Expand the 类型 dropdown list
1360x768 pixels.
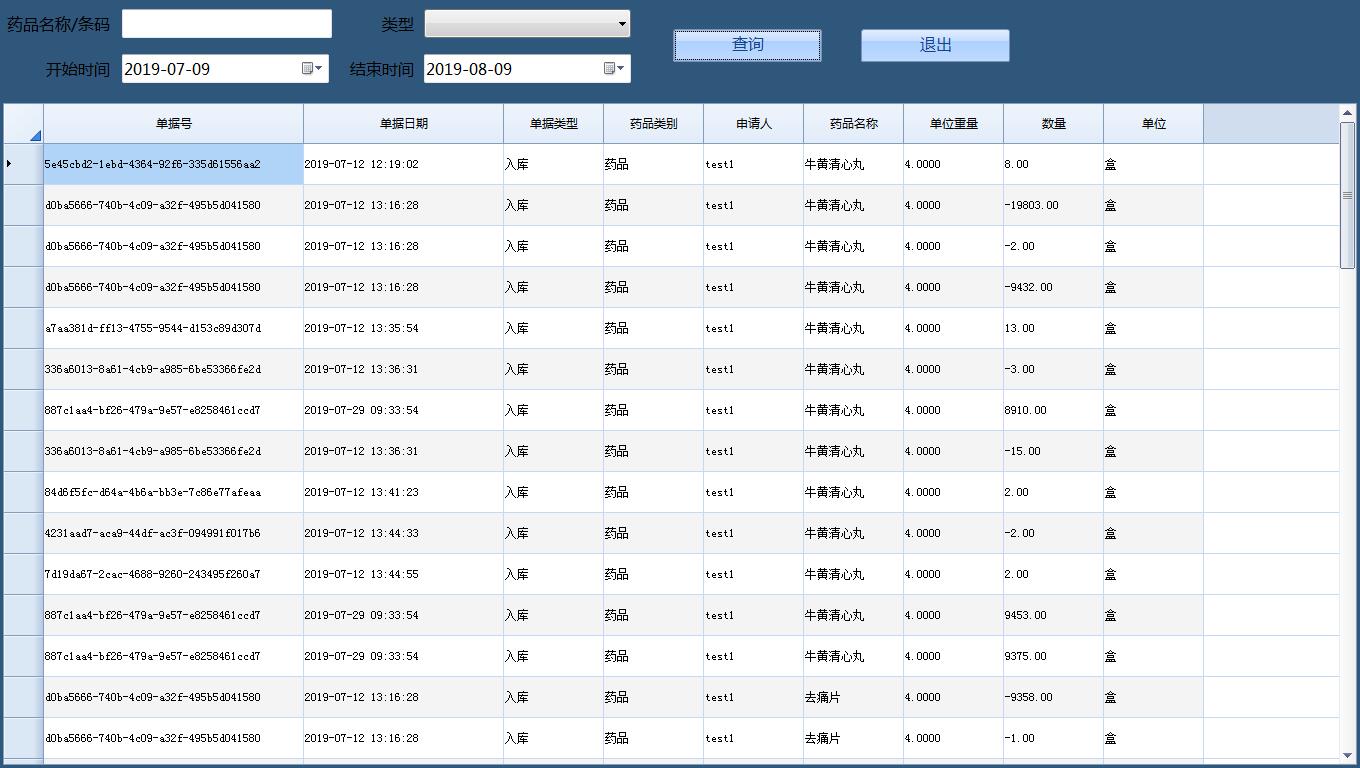click(621, 23)
